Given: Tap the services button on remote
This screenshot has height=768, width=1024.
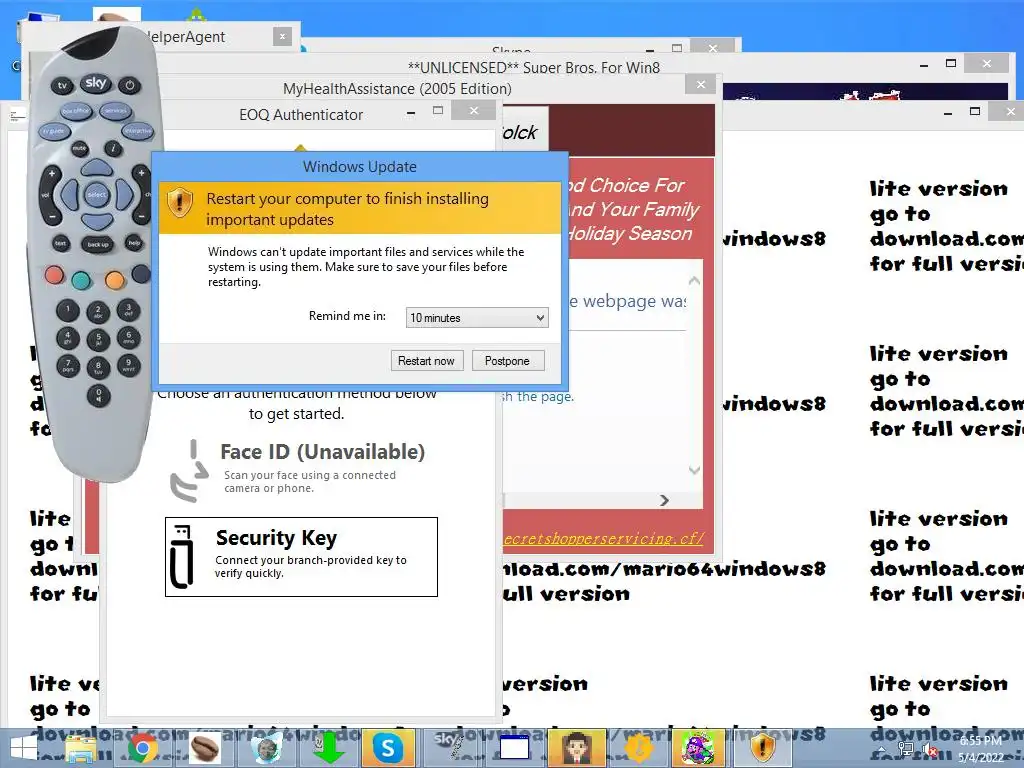Looking at the screenshot, I should click(116, 111).
